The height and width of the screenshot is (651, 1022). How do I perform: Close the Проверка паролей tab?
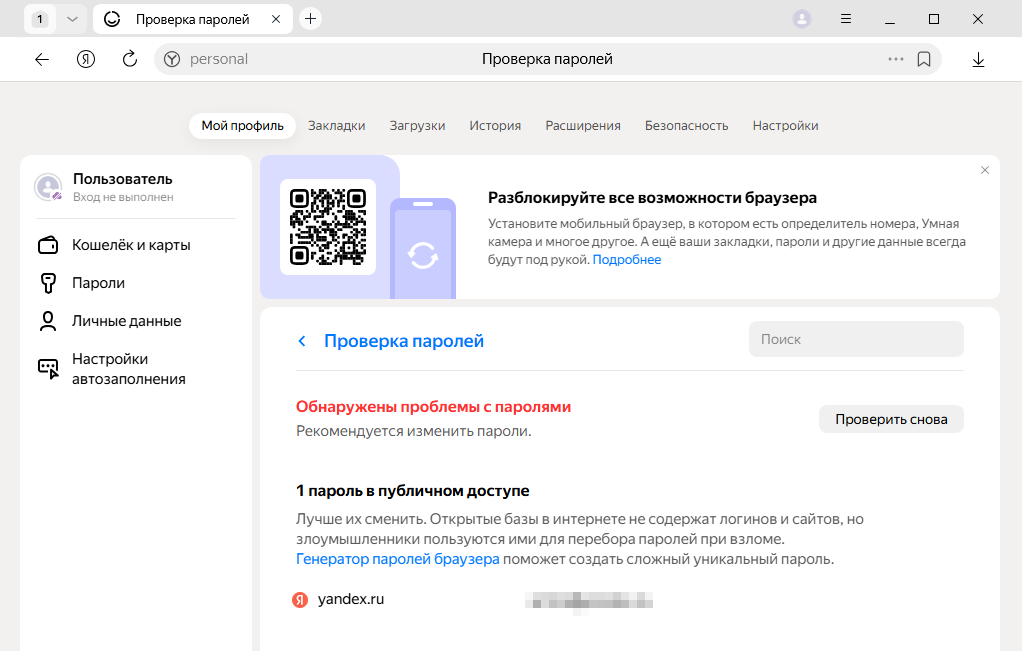click(276, 19)
